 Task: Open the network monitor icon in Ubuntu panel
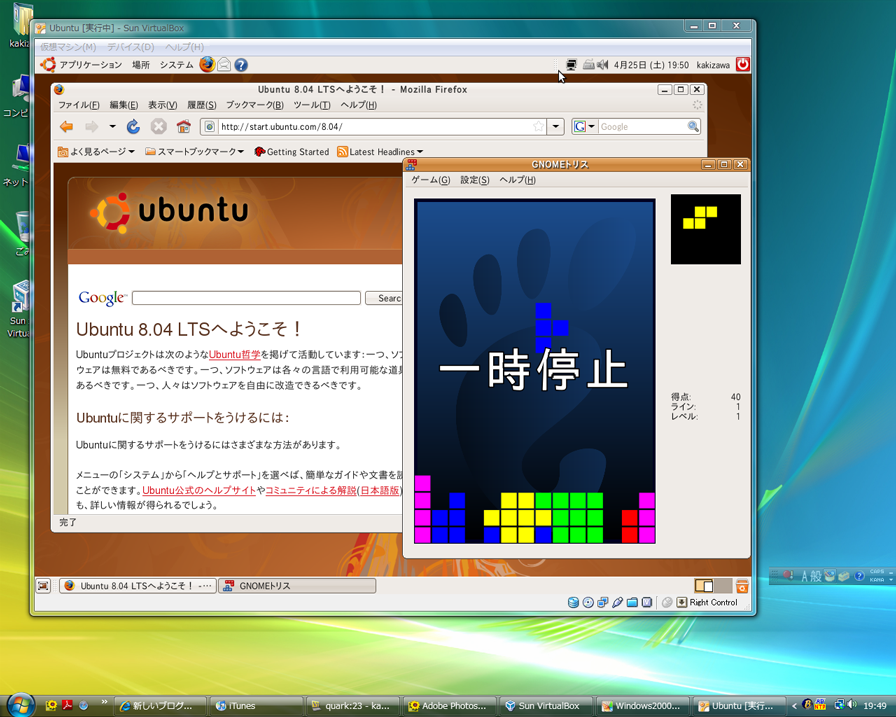[x=570, y=65]
